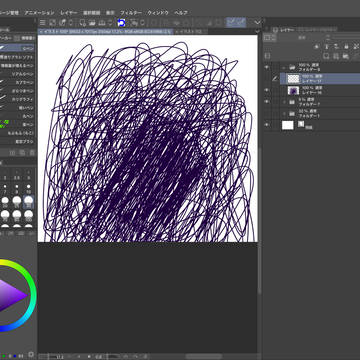
Task: Expand the フォルダー8 layer folder
Action: coord(284,67)
